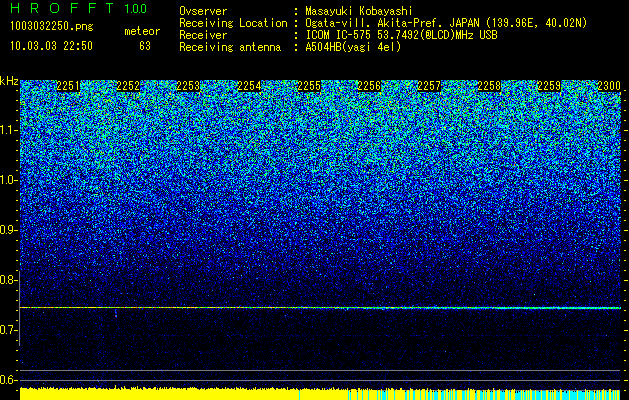Click the 0.8 frequency axis label
This screenshot has width=629, height=400.
[8, 280]
